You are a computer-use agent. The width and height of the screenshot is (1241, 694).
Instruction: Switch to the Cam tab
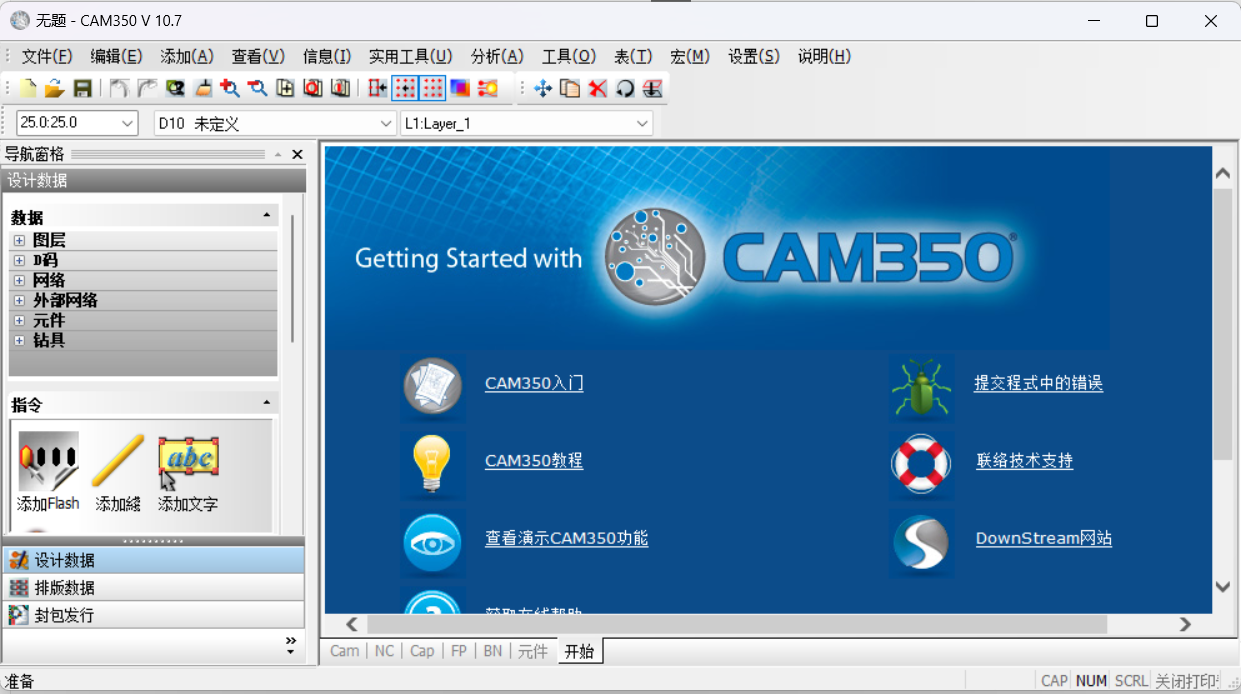pyautogui.click(x=345, y=651)
